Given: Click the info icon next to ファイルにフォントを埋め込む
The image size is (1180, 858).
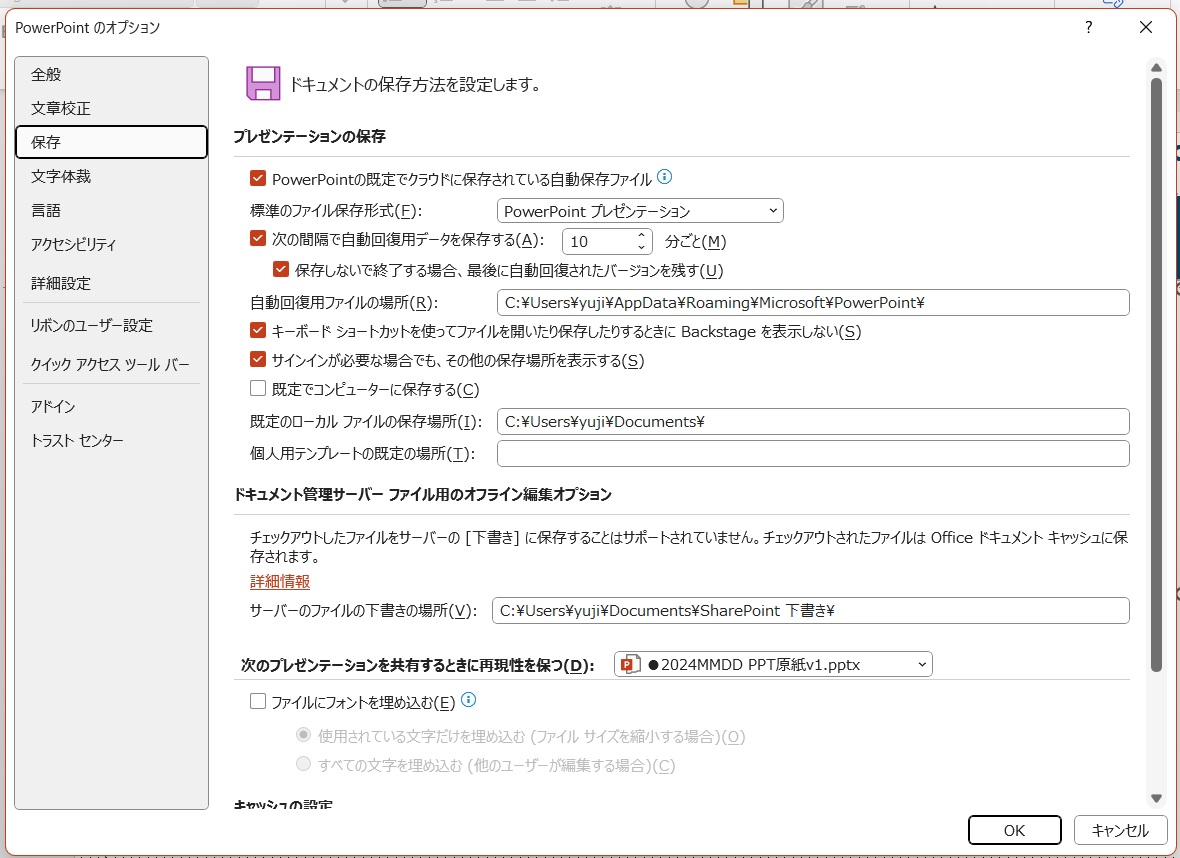Looking at the screenshot, I should click(468, 700).
